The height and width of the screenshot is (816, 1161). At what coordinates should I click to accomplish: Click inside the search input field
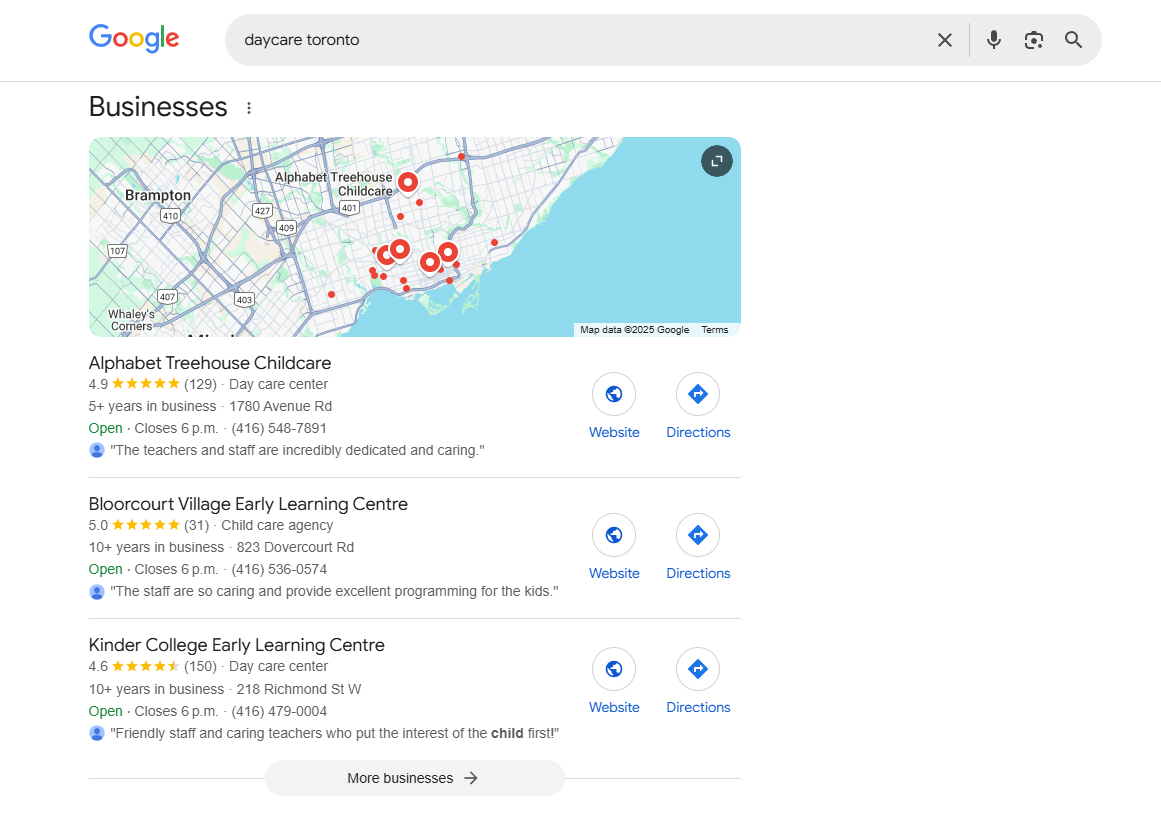[500, 40]
